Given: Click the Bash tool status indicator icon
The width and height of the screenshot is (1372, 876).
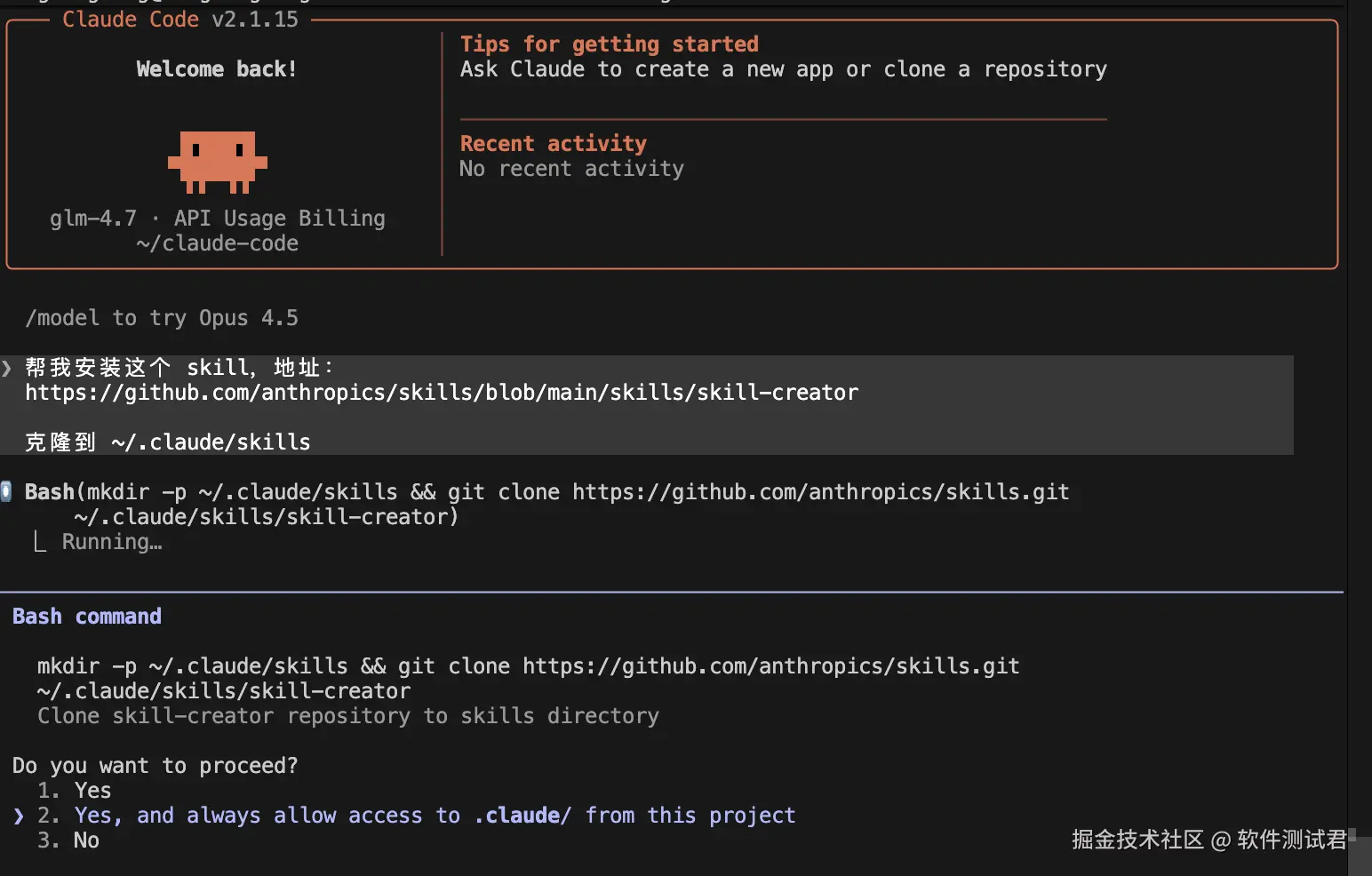Looking at the screenshot, I should [6, 491].
